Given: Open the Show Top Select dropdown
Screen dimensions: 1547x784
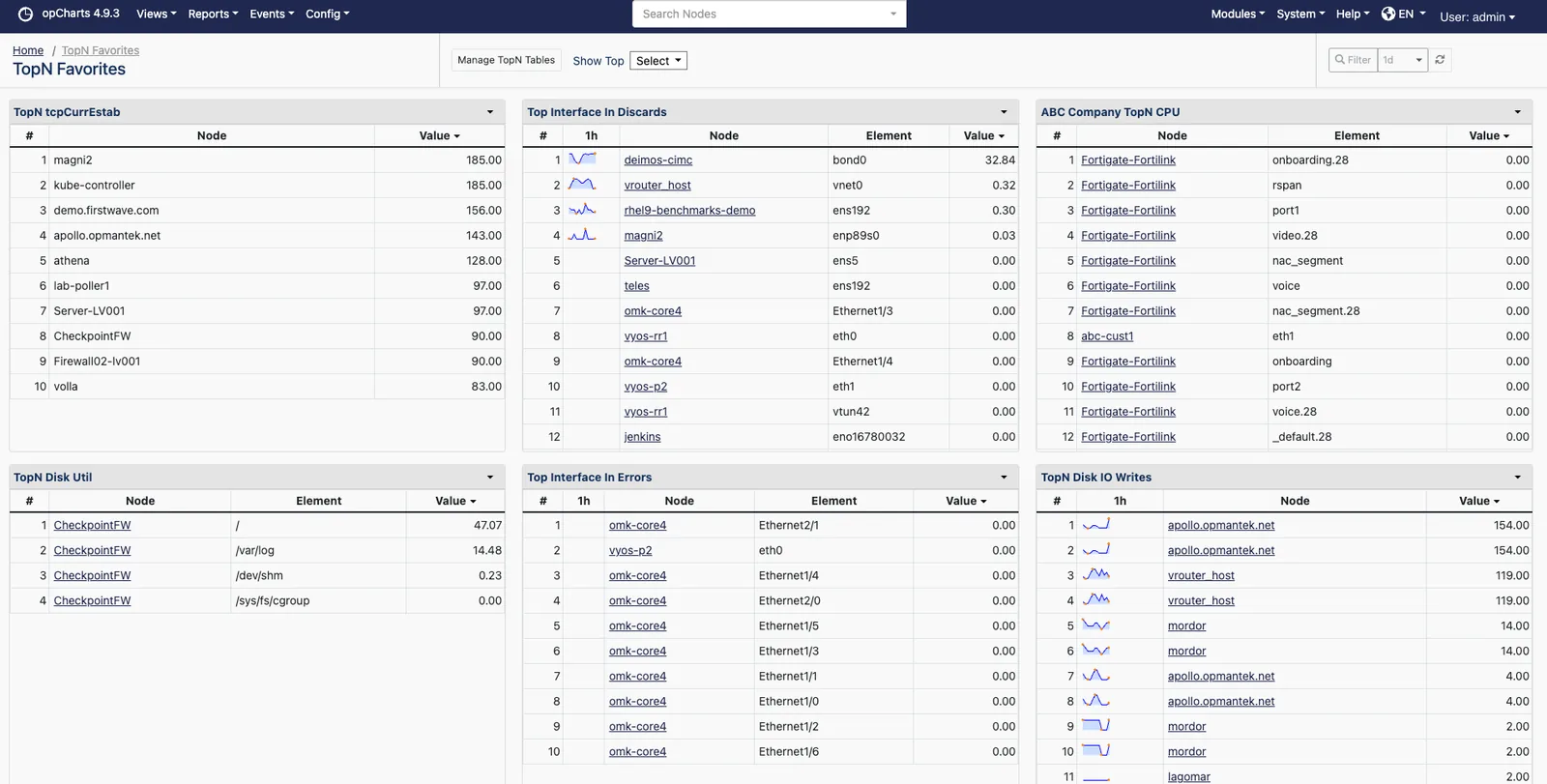Looking at the screenshot, I should [658, 61].
